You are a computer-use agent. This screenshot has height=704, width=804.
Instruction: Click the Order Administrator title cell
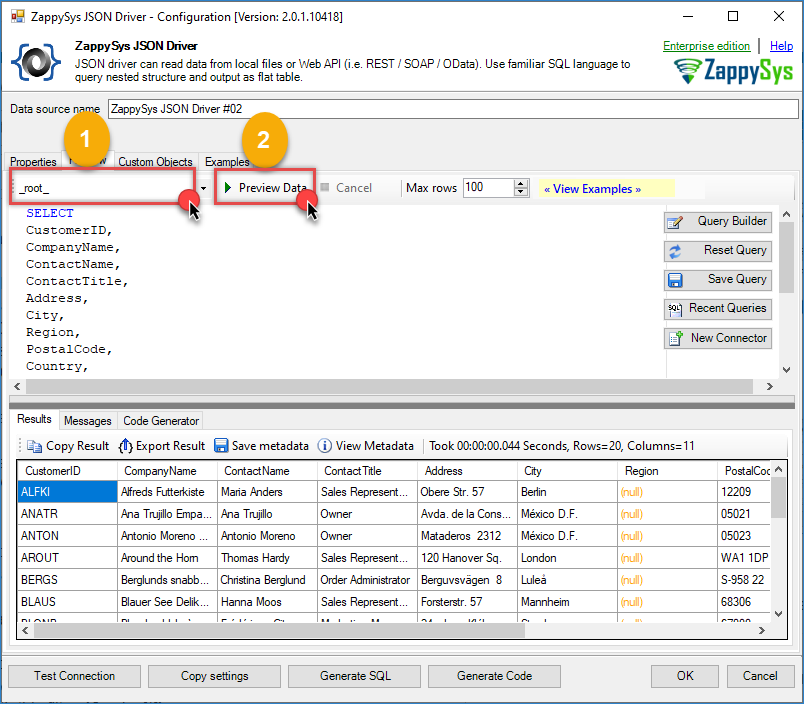[x=367, y=580]
